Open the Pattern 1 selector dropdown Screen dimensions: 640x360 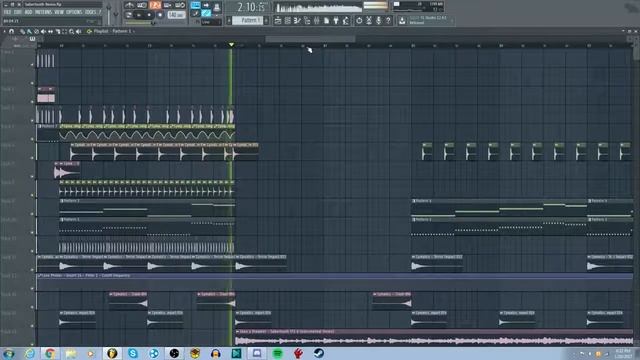tap(247, 20)
